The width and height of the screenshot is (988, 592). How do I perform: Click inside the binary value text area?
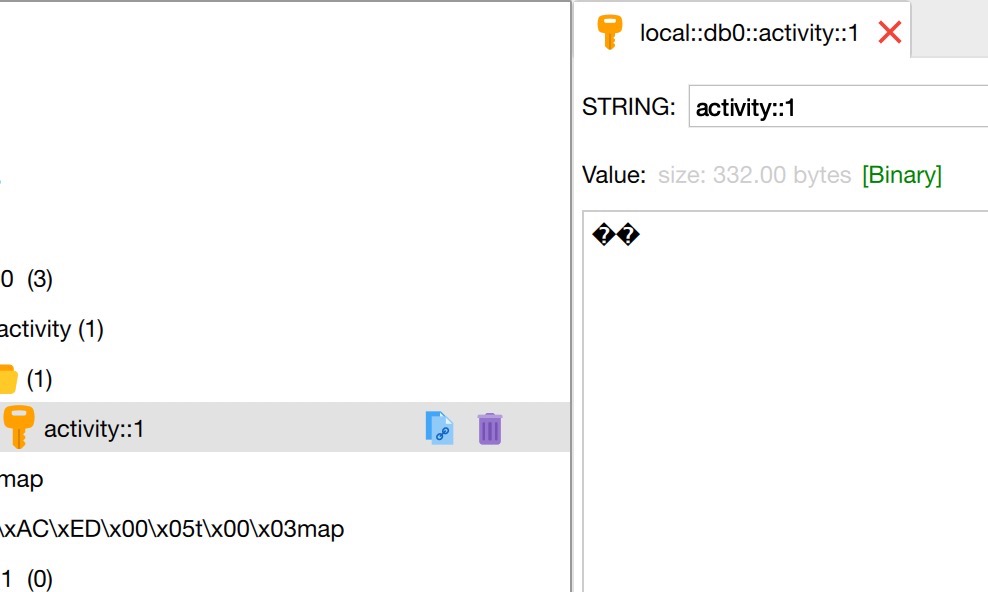(x=785, y=402)
